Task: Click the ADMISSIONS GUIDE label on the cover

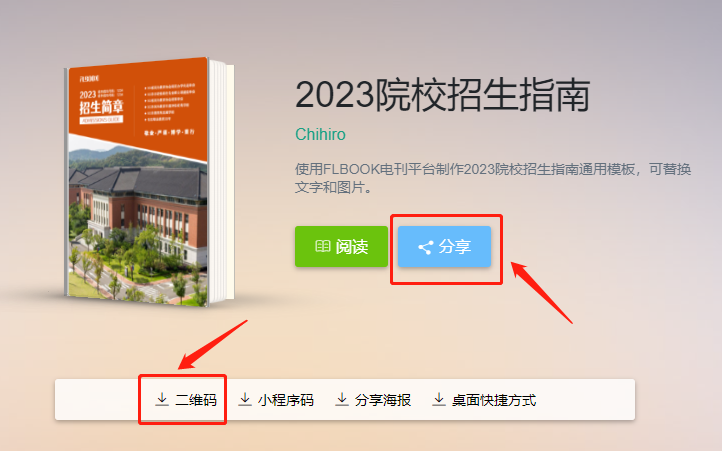Action: 101,120
